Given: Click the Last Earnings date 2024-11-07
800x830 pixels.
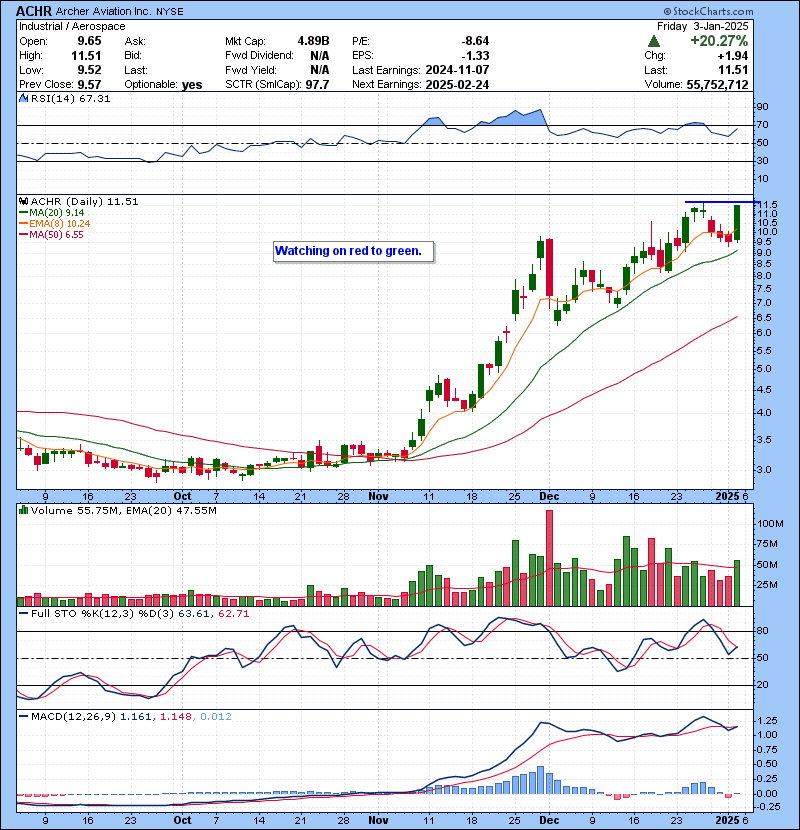Looking at the screenshot, I should (457, 70).
